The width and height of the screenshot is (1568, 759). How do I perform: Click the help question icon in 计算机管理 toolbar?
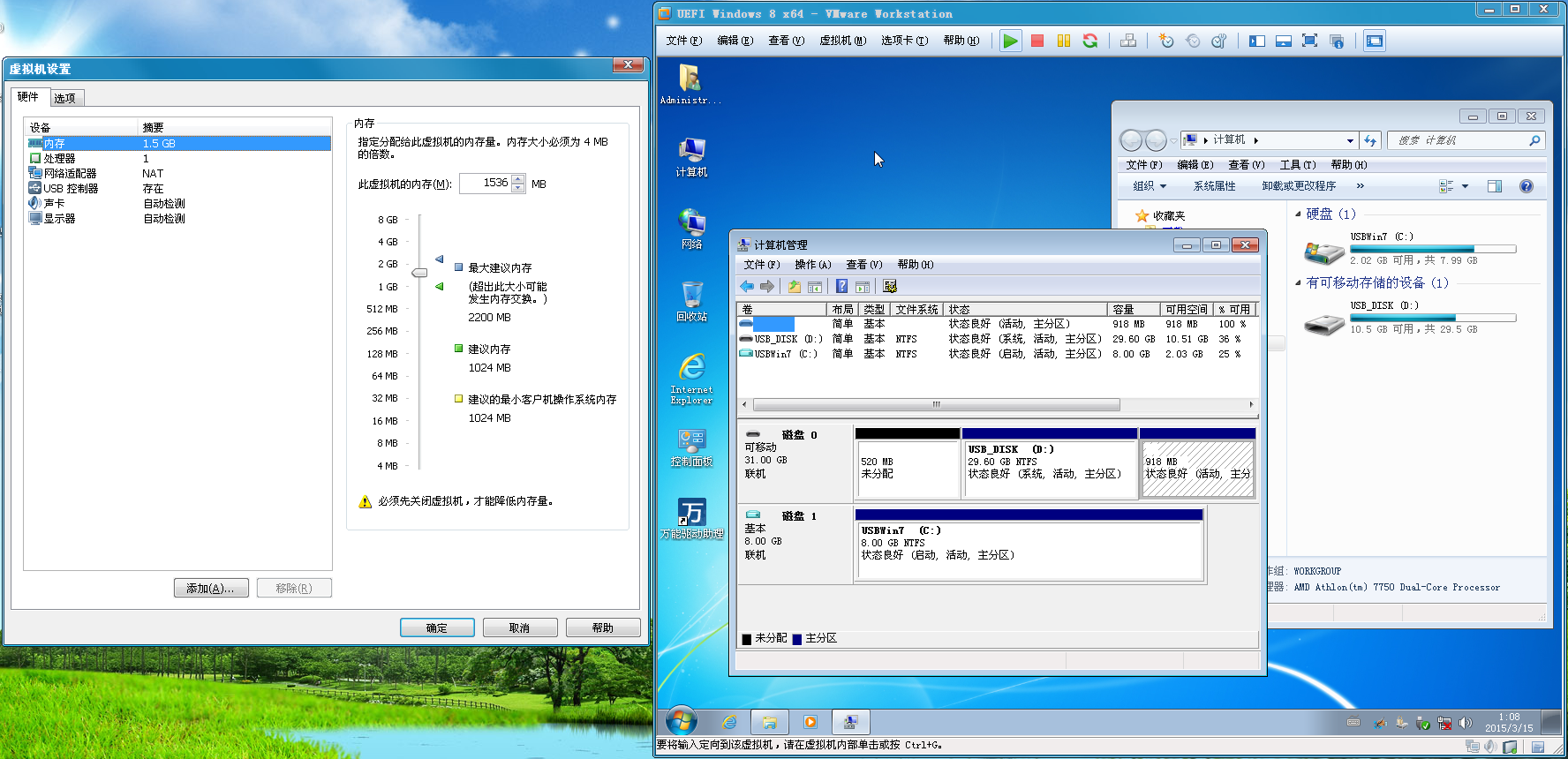pyautogui.click(x=841, y=286)
